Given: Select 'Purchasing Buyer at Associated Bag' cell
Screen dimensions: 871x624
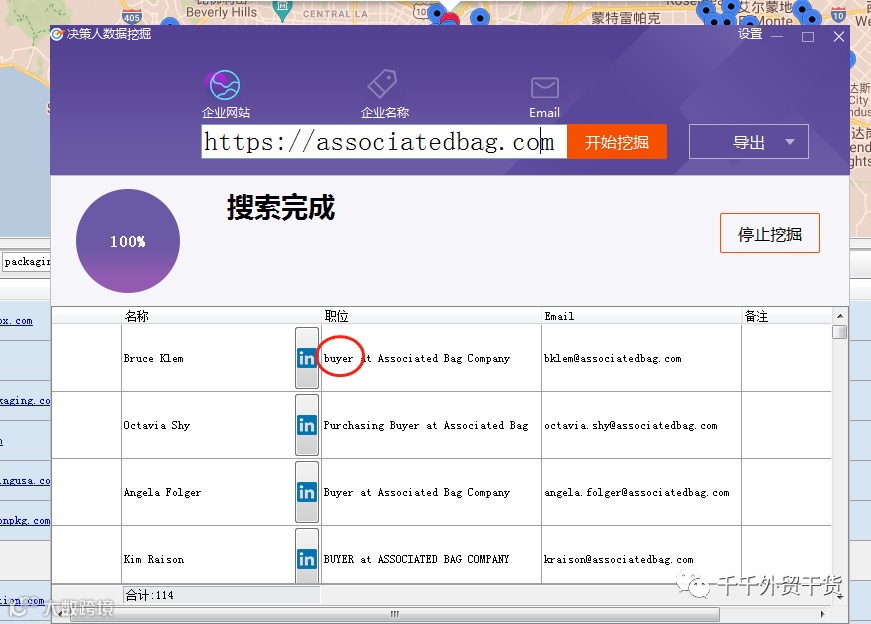Looking at the screenshot, I should 431,425.
